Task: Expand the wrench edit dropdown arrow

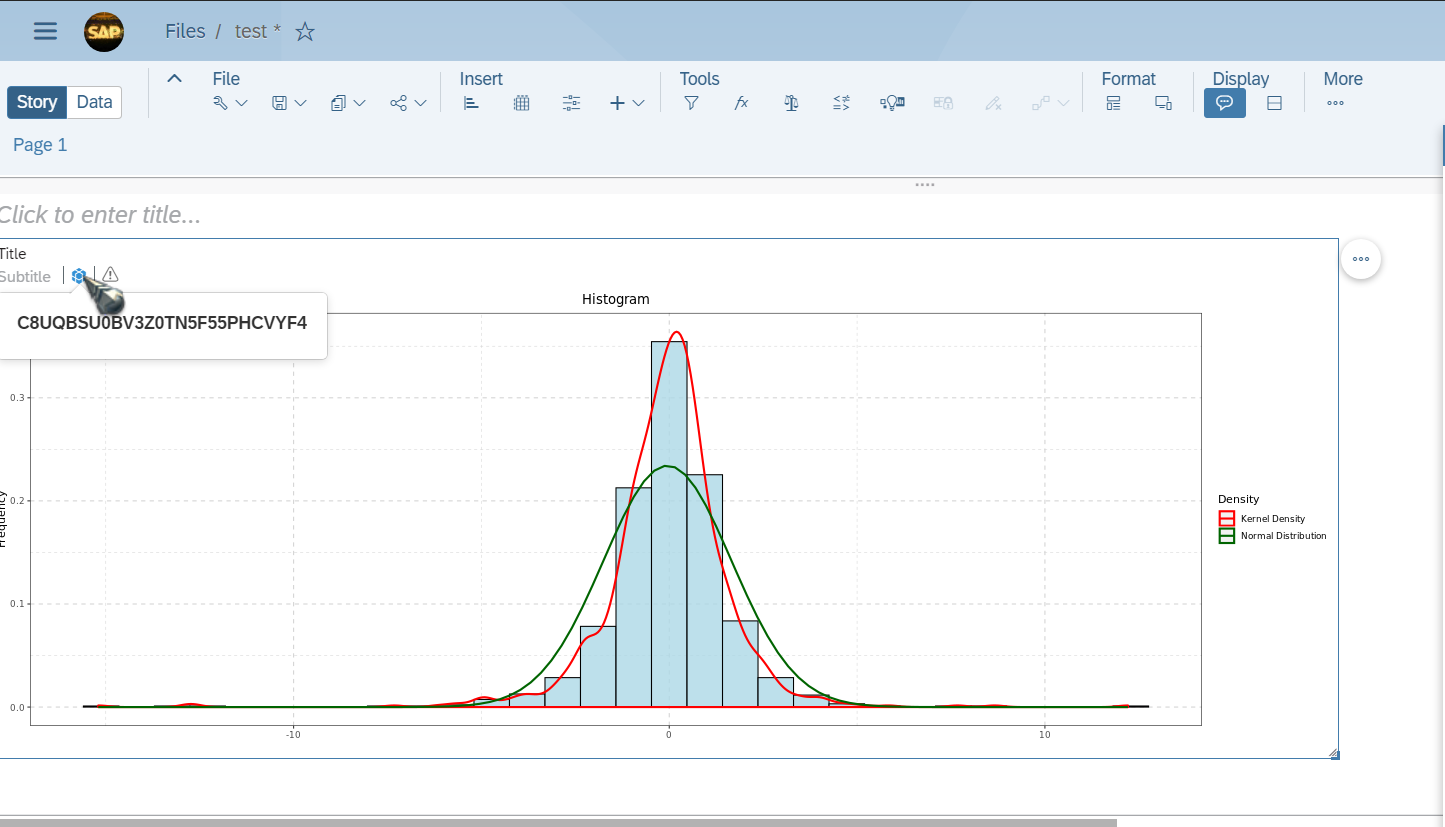Action: click(241, 103)
